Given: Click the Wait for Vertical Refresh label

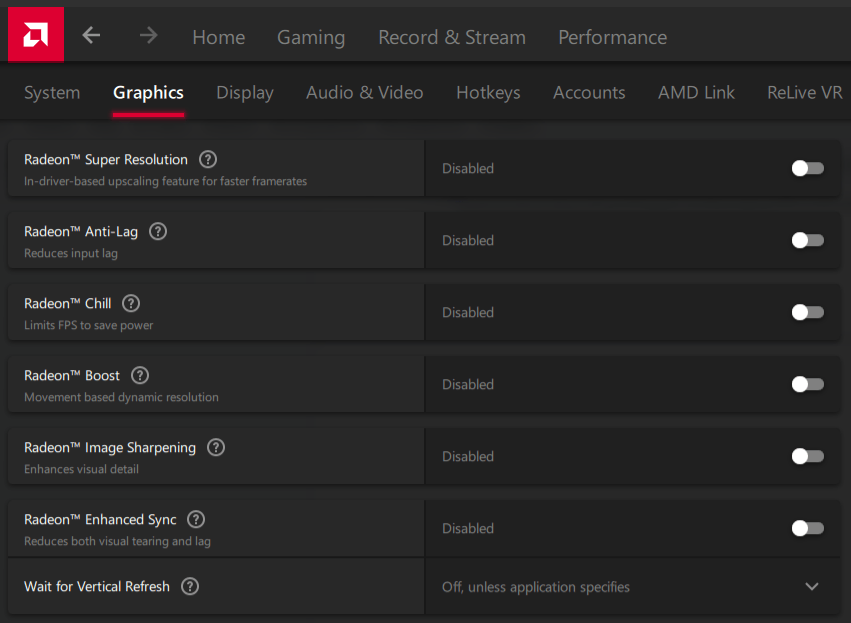Looking at the screenshot, I should tap(97, 587).
